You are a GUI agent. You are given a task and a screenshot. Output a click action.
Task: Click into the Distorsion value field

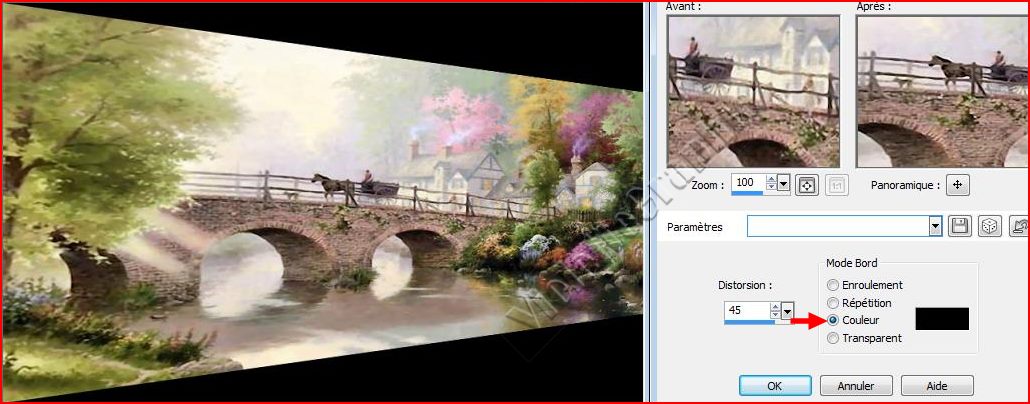[747, 310]
